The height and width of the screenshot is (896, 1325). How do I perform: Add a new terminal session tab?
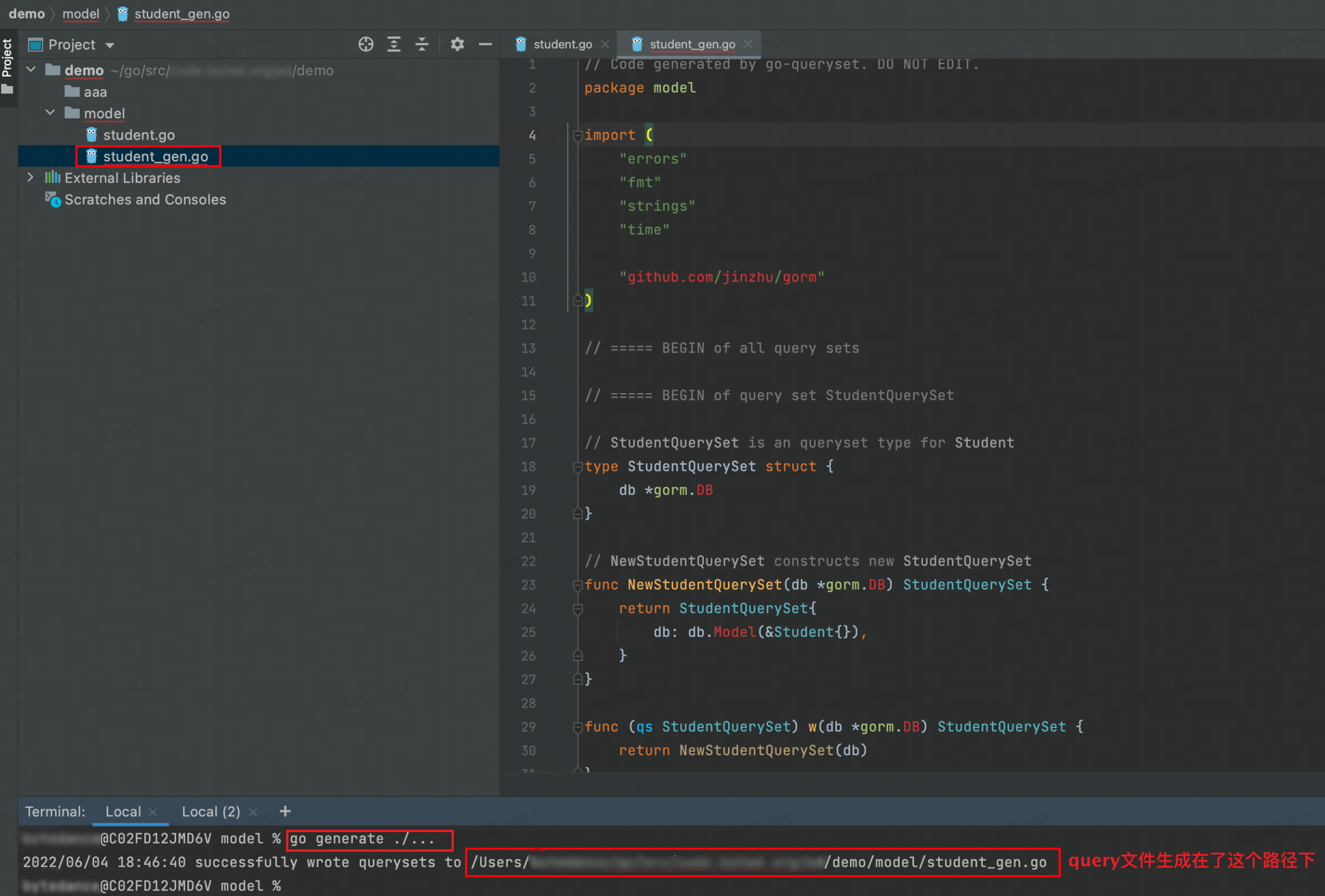[285, 811]
